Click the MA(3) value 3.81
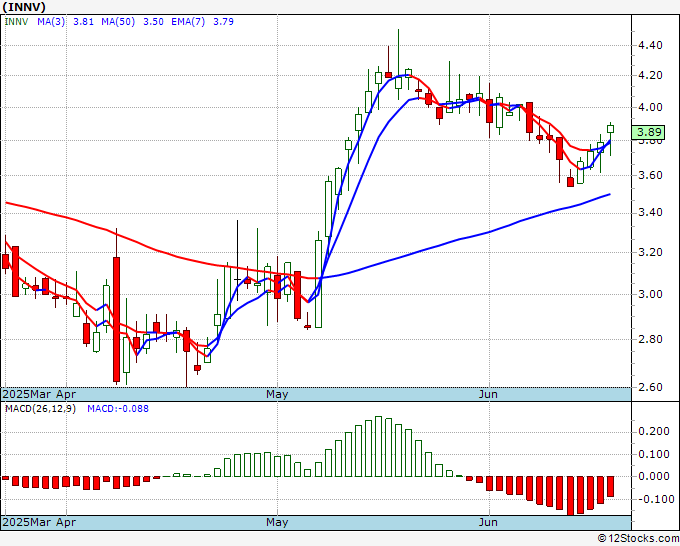The height and width of the screenshot is (546, 680). click(x=83, y=22)
